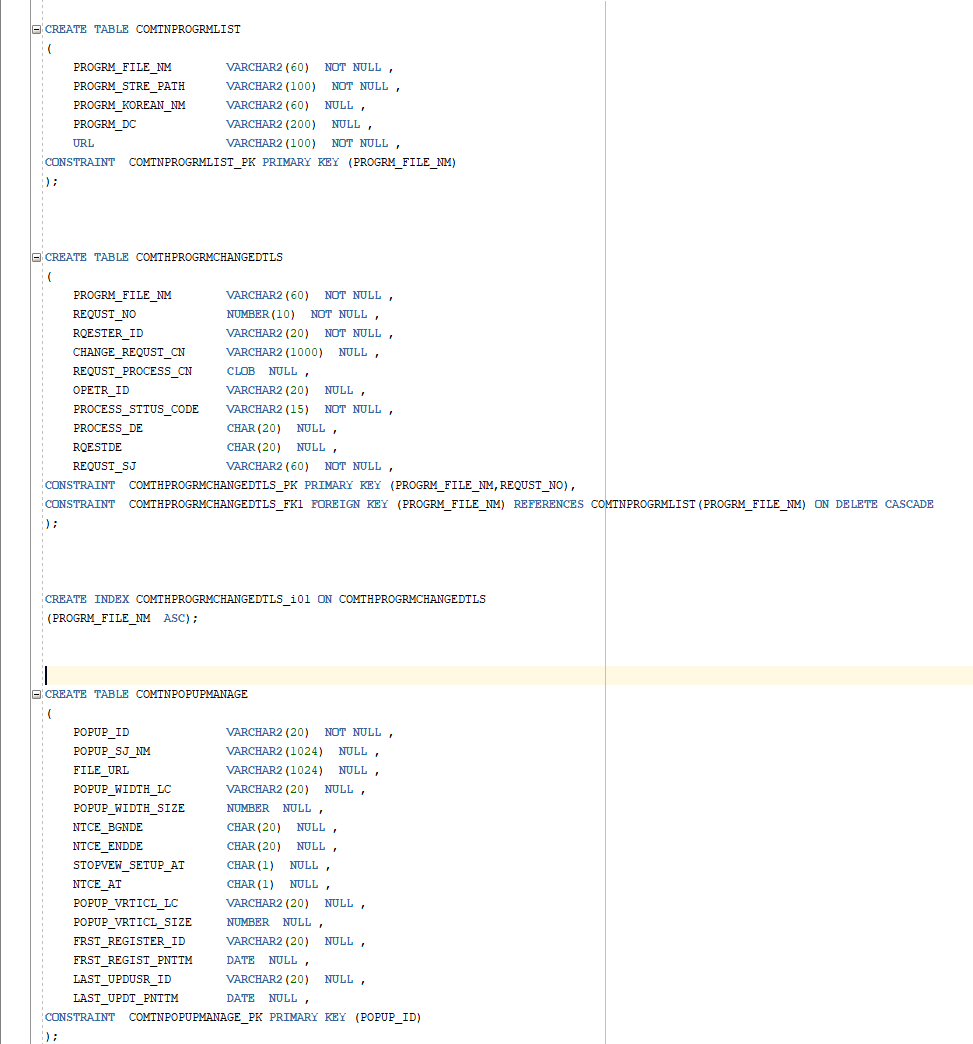Click the ASC keyword in index definition

(x=174, y=618)
